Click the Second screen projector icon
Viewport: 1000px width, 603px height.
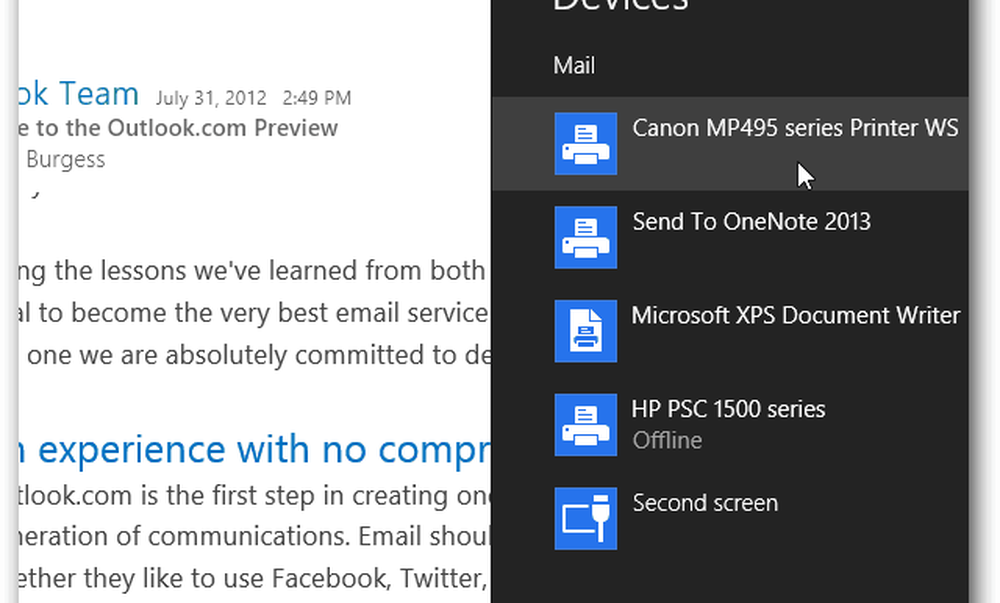585,518
